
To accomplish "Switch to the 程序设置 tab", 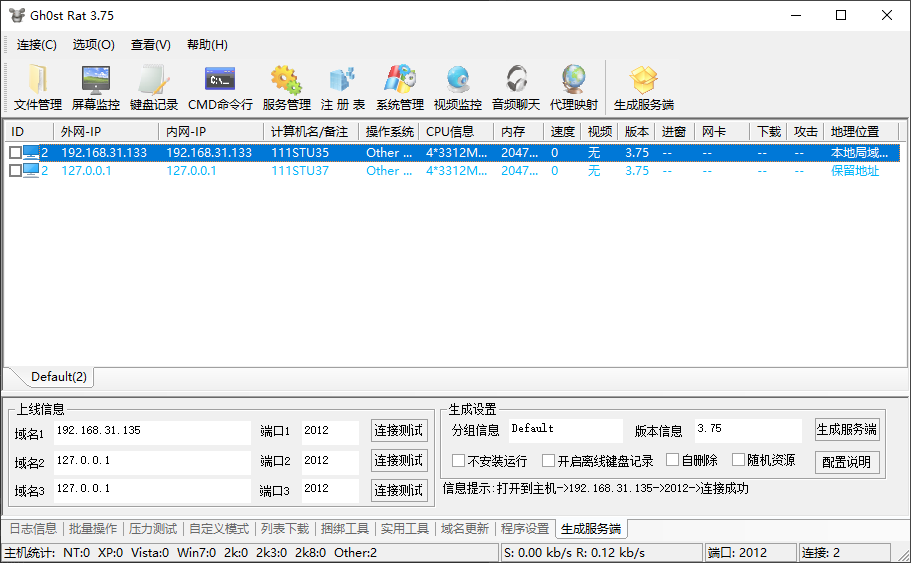I will coord(525,529).
